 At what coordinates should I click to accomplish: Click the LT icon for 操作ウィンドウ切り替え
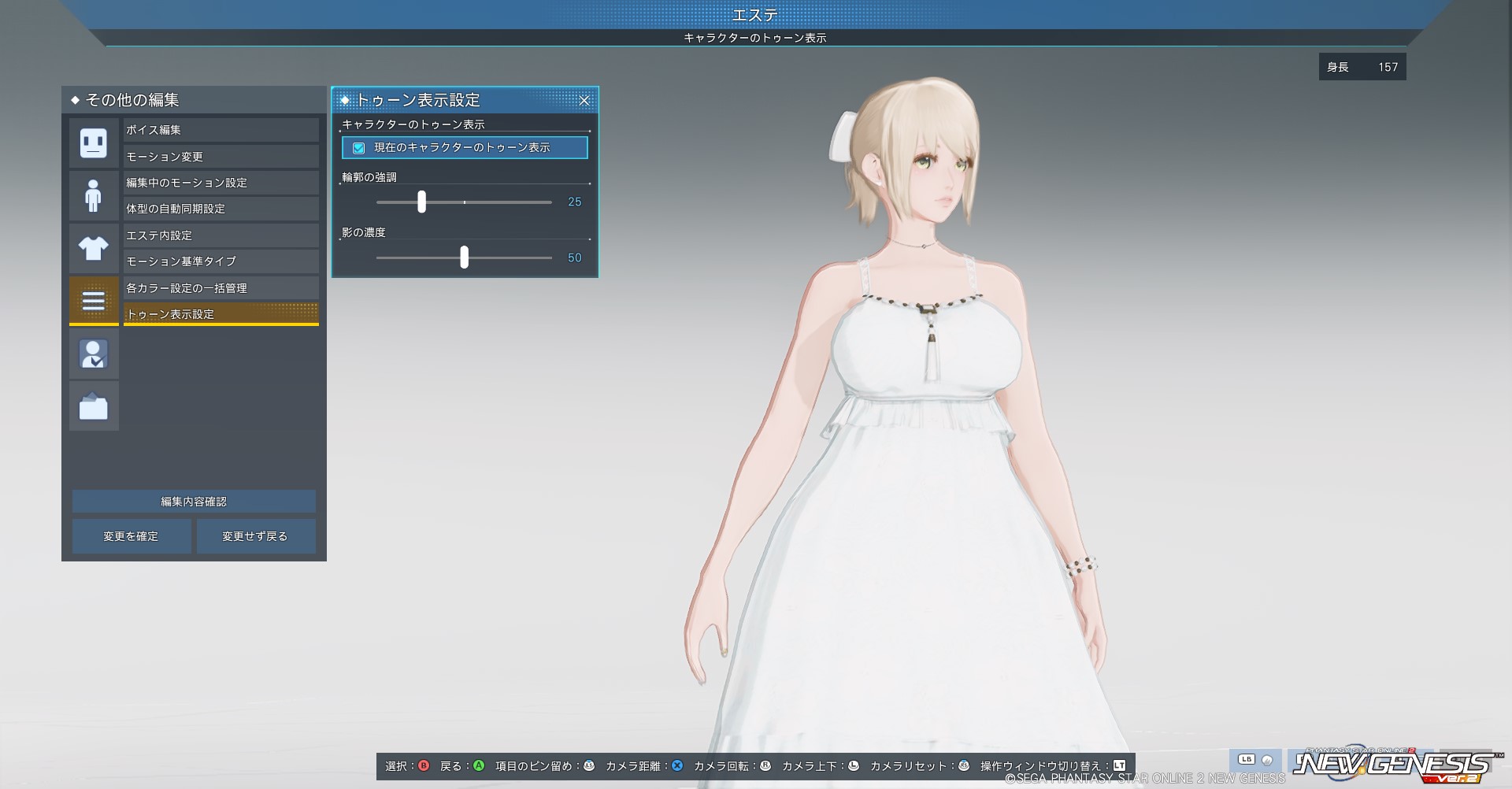click(x=1119, y=765)
